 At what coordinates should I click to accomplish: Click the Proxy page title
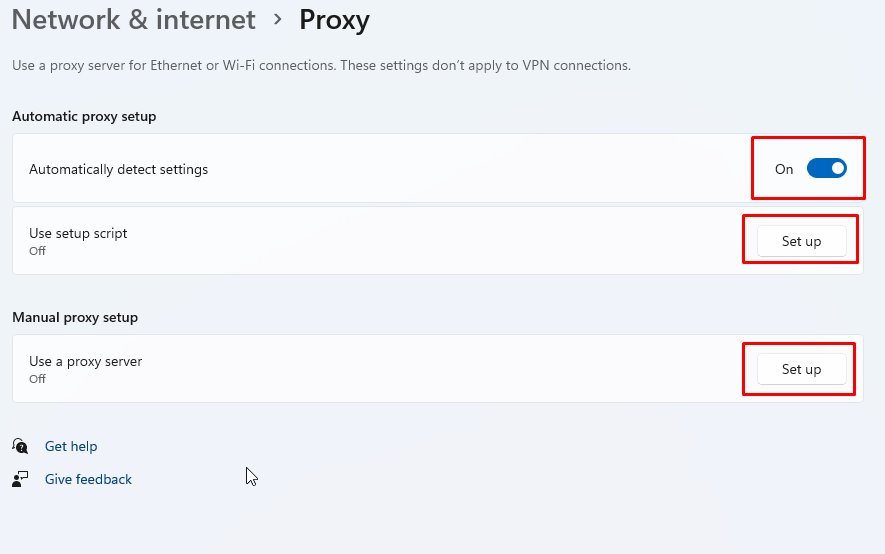(334, 21)
